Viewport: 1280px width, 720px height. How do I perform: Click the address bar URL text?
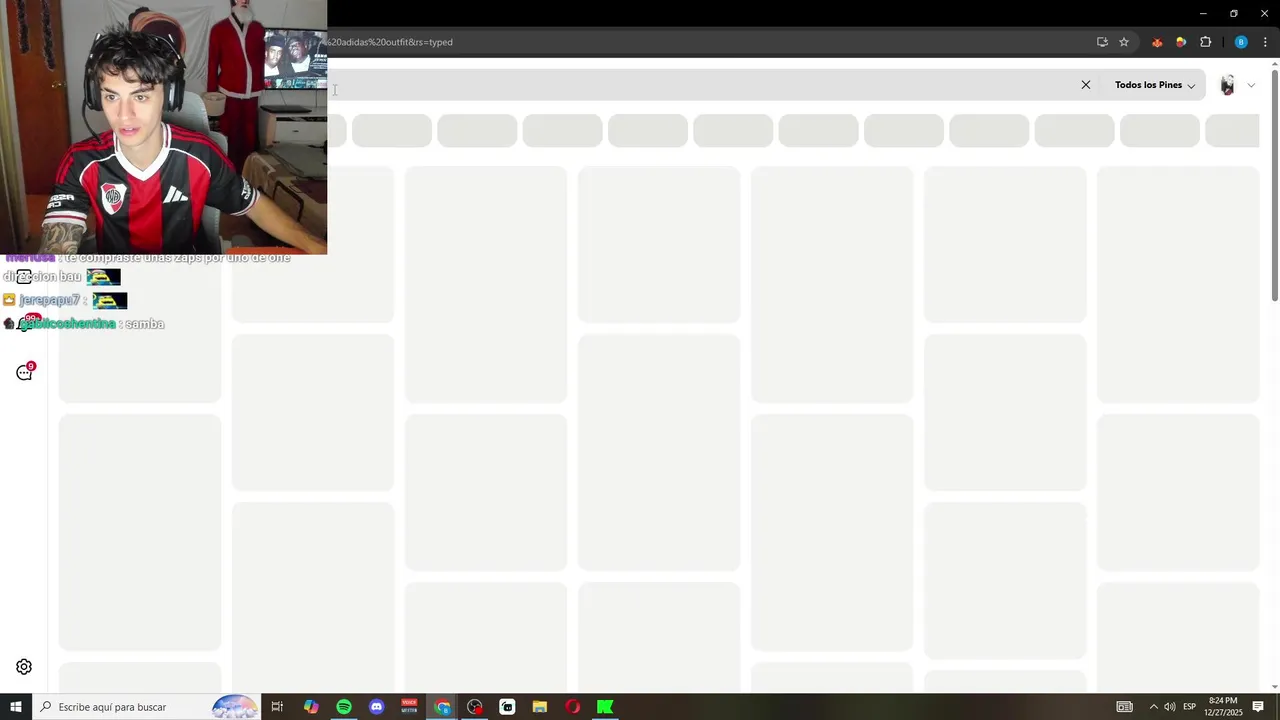(x=390, y=42)
